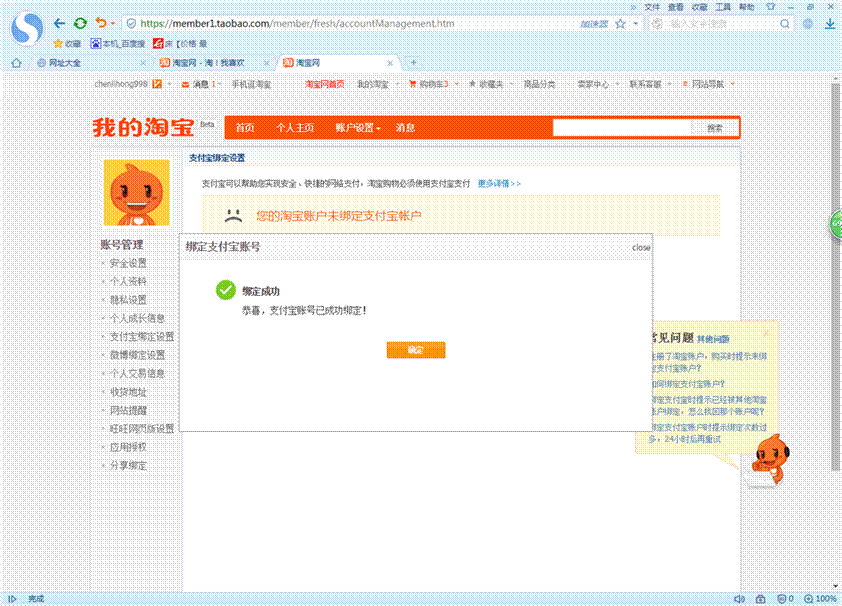This screenshot has height=606, width=842.
Task: Bookmark this page with the star icon
Action: [x=620, y=24]
